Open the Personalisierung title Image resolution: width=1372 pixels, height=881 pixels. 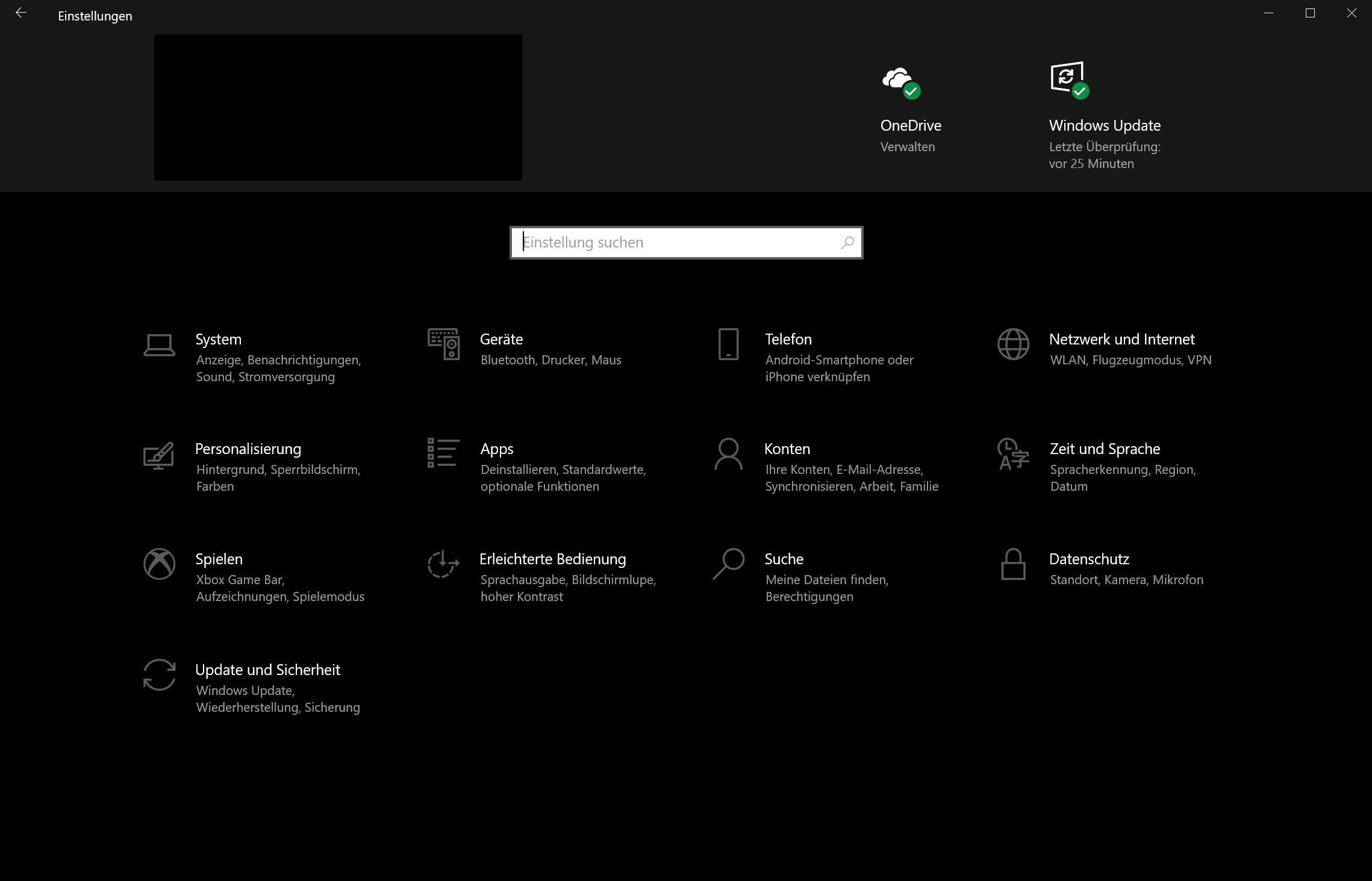click(x=248, y=449)
